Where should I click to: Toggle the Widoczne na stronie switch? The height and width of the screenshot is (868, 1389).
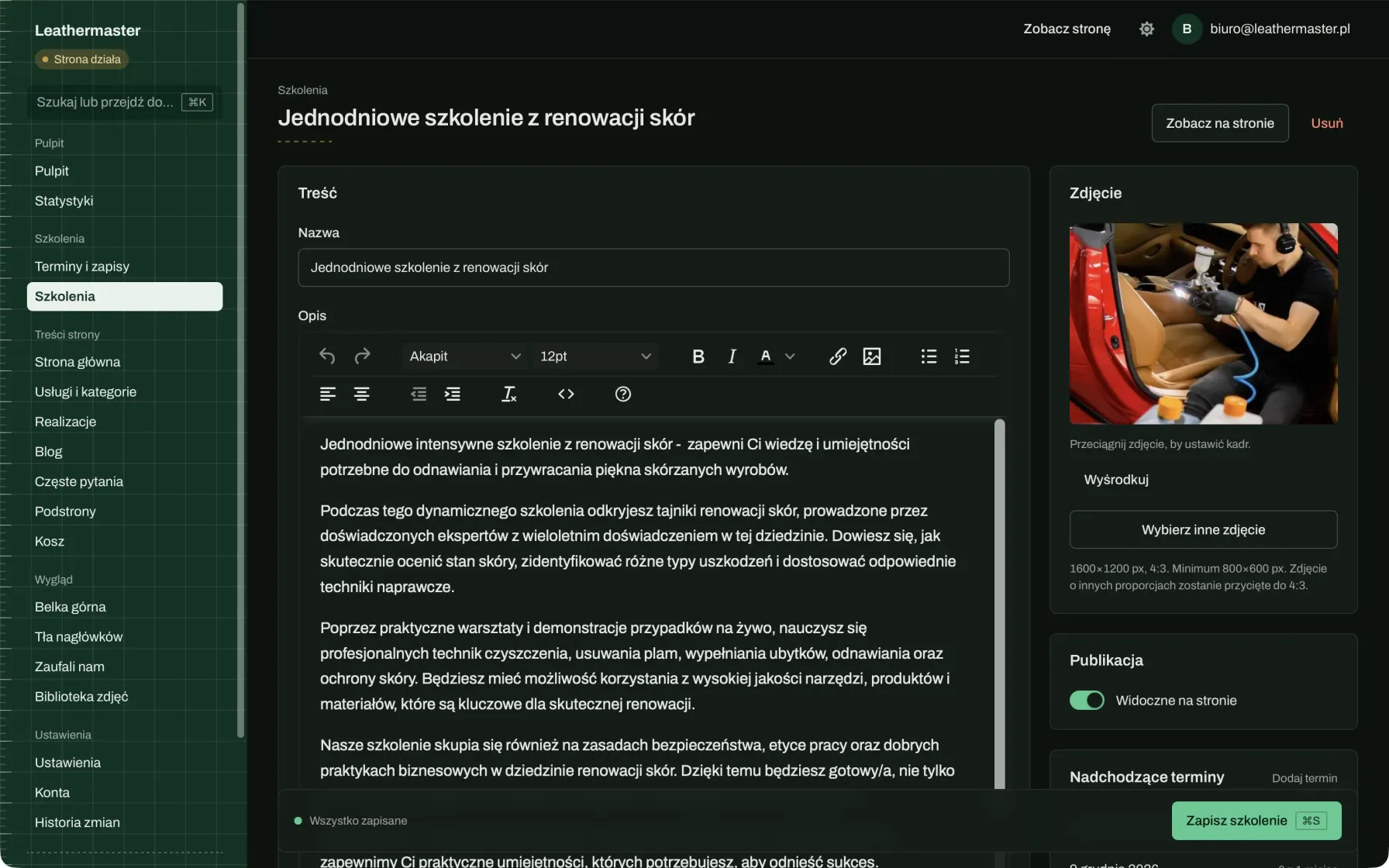pyautogui.click(x=1087, y=701)
